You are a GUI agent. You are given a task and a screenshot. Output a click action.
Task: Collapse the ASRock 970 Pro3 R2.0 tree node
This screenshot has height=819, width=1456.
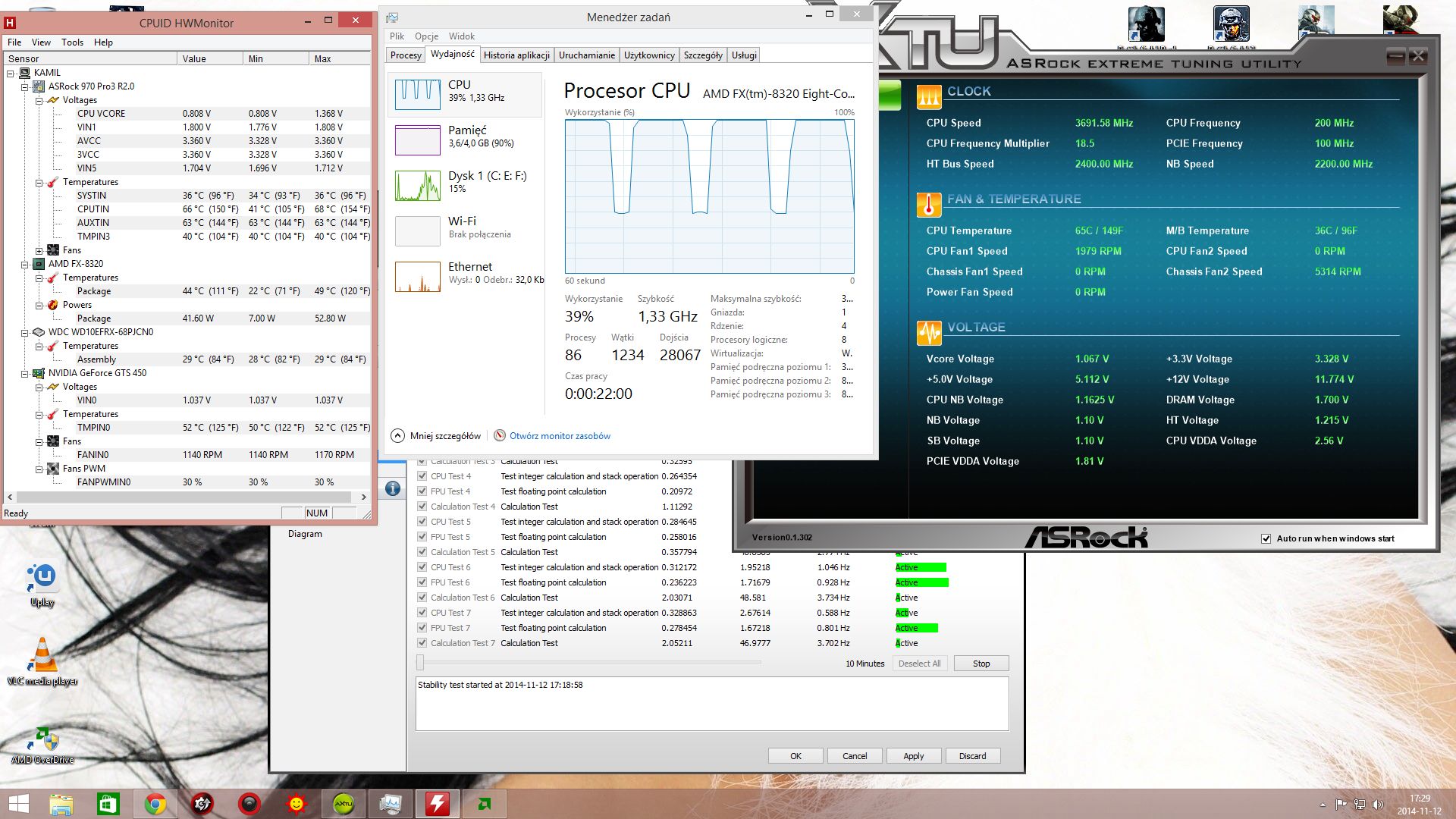pos(25,86)
